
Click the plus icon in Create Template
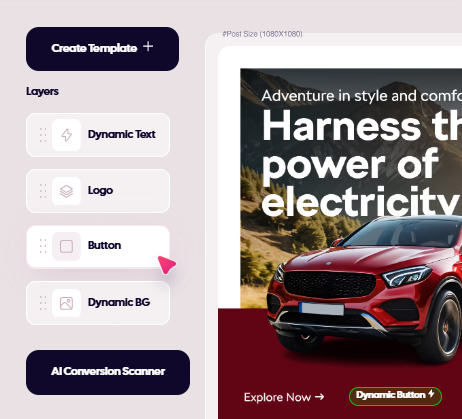(x=148, y=46)
